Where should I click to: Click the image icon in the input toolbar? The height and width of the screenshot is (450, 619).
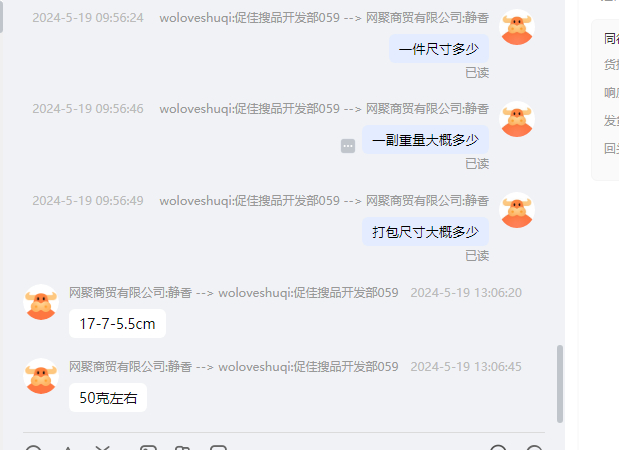click(148, 448)
